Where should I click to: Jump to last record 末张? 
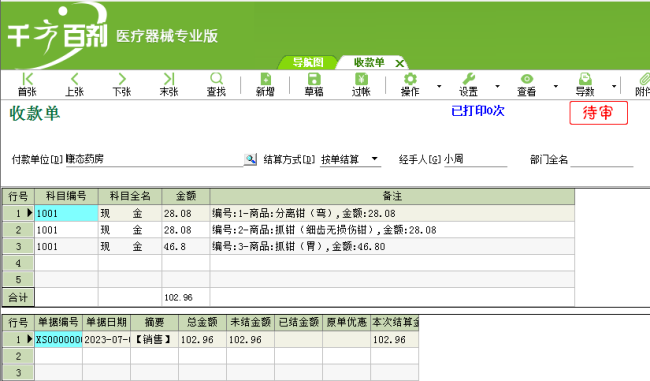[x=169, y=85]
